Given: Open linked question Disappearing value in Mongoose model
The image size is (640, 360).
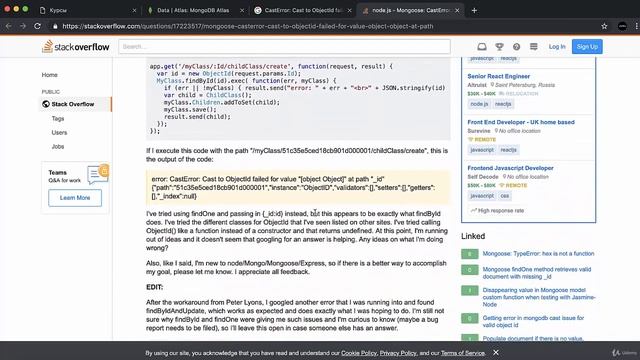Looking at the screenshot, I should coord(539,297).
